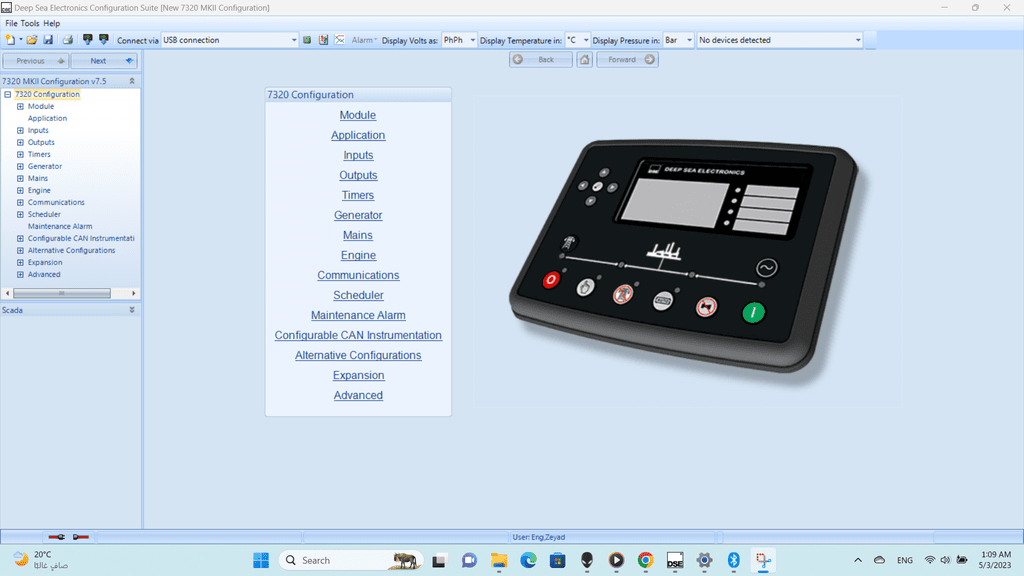Open the Scheduler link in the center list
The width and height of the screenshot is (1024, 576).
pyautogui.click(x=358, y=295)
